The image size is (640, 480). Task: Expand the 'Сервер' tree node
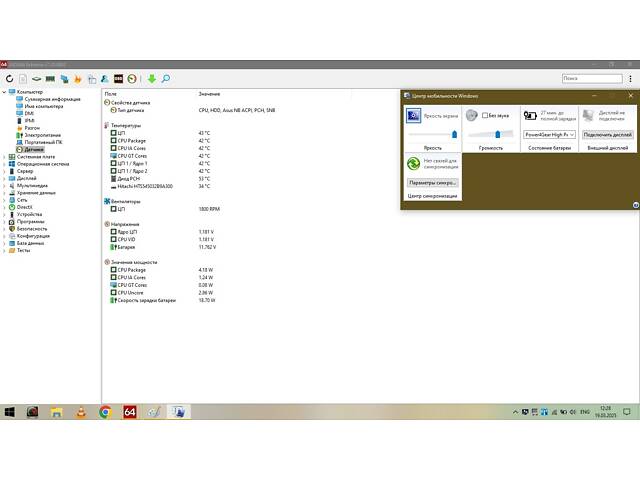tap(4, 171)
